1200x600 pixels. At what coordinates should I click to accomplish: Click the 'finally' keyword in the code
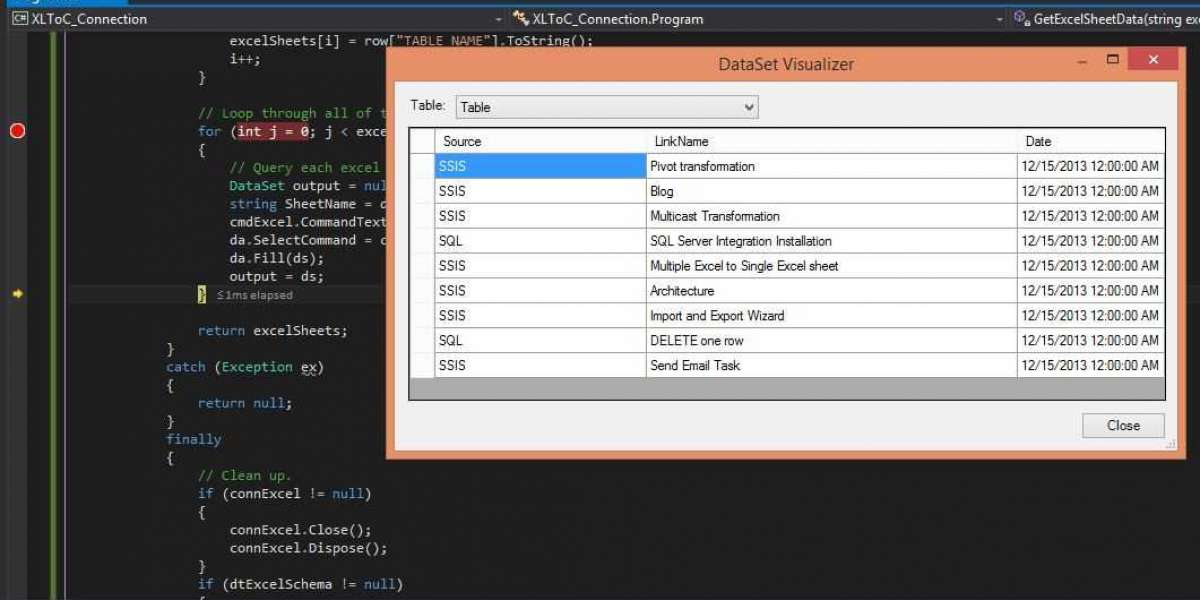click(x=194, y=439)
